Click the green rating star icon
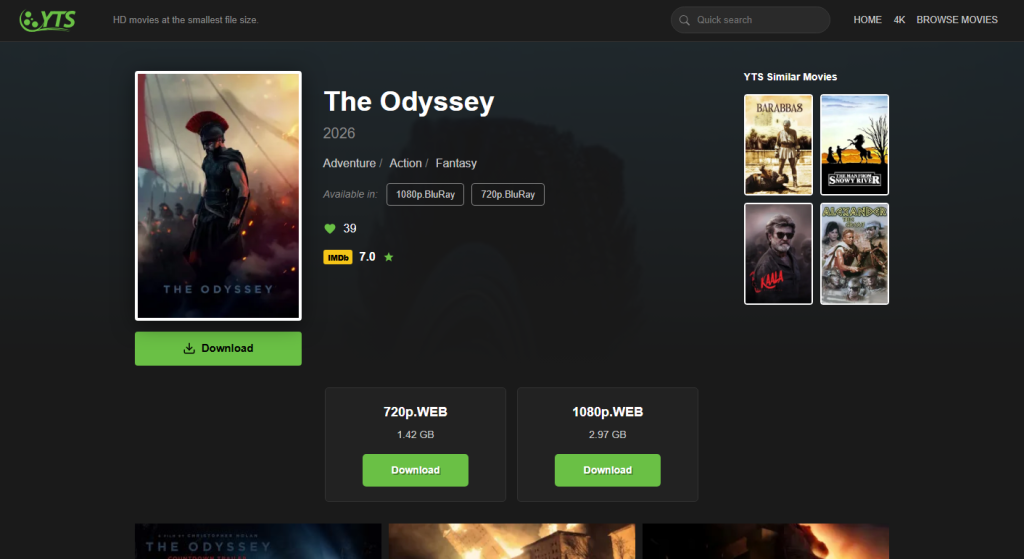 389,257
